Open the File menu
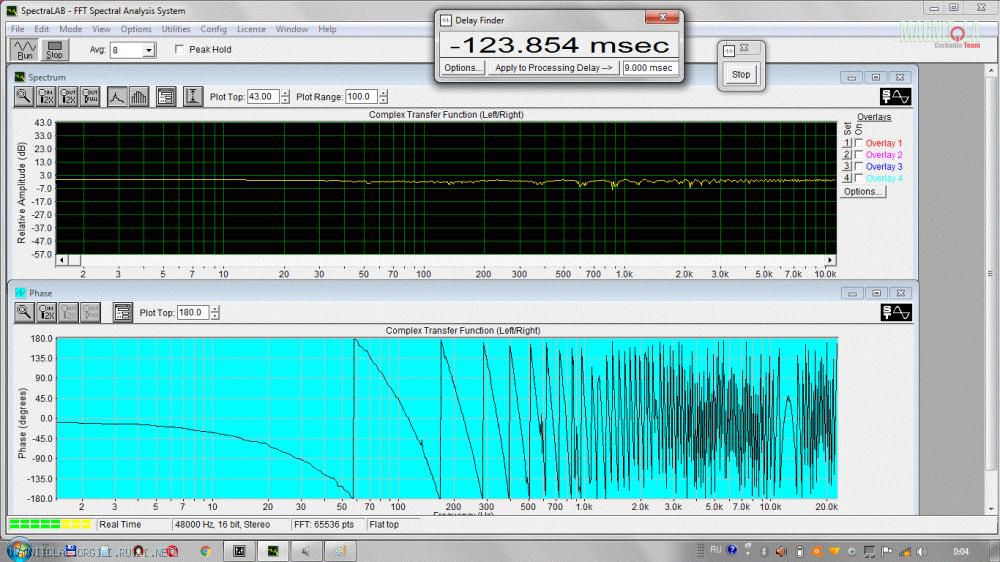This screenshot has height=562, width=1000. click(17, 29)
